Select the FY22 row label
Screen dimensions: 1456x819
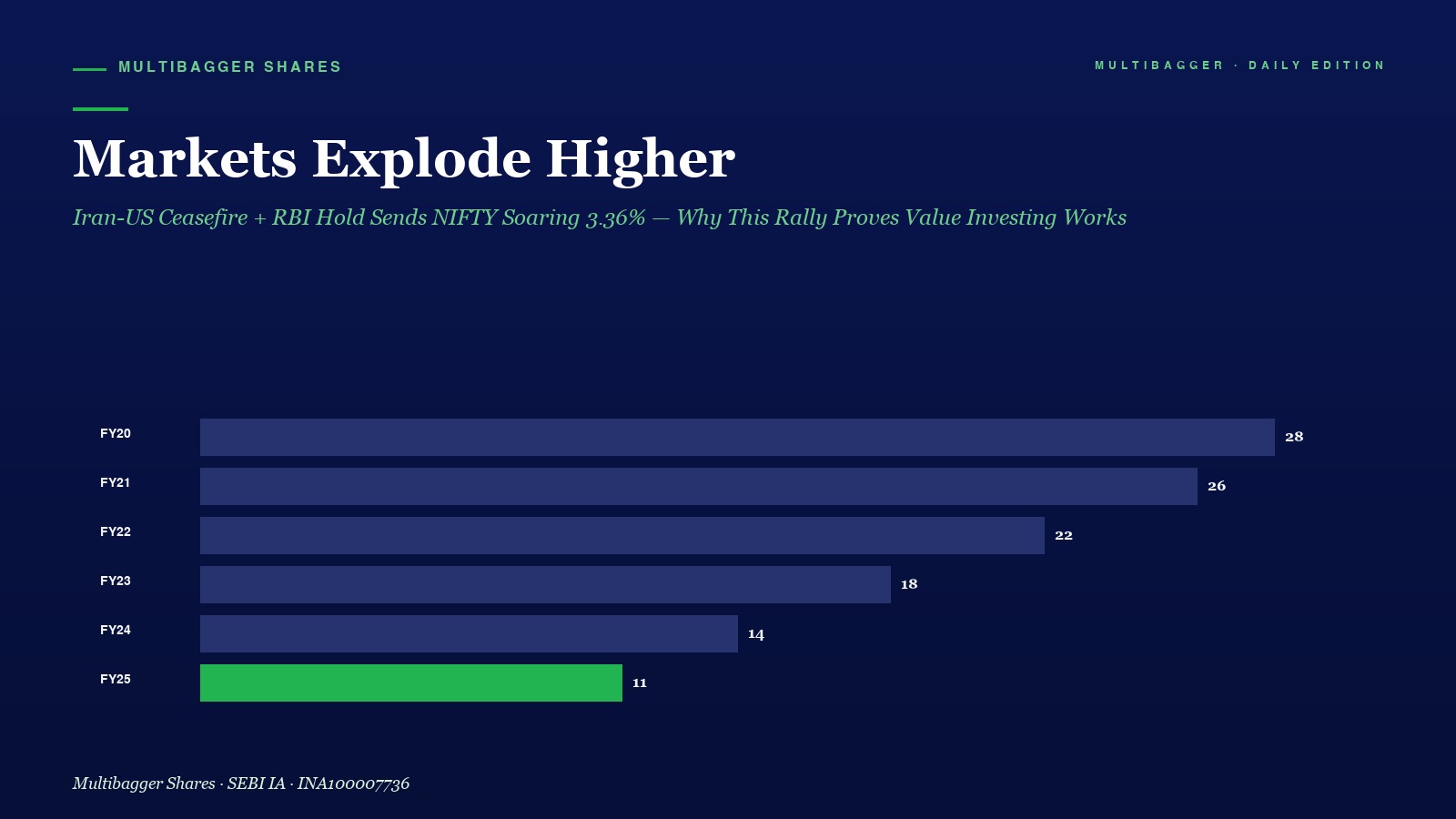[x=116, y=531]
